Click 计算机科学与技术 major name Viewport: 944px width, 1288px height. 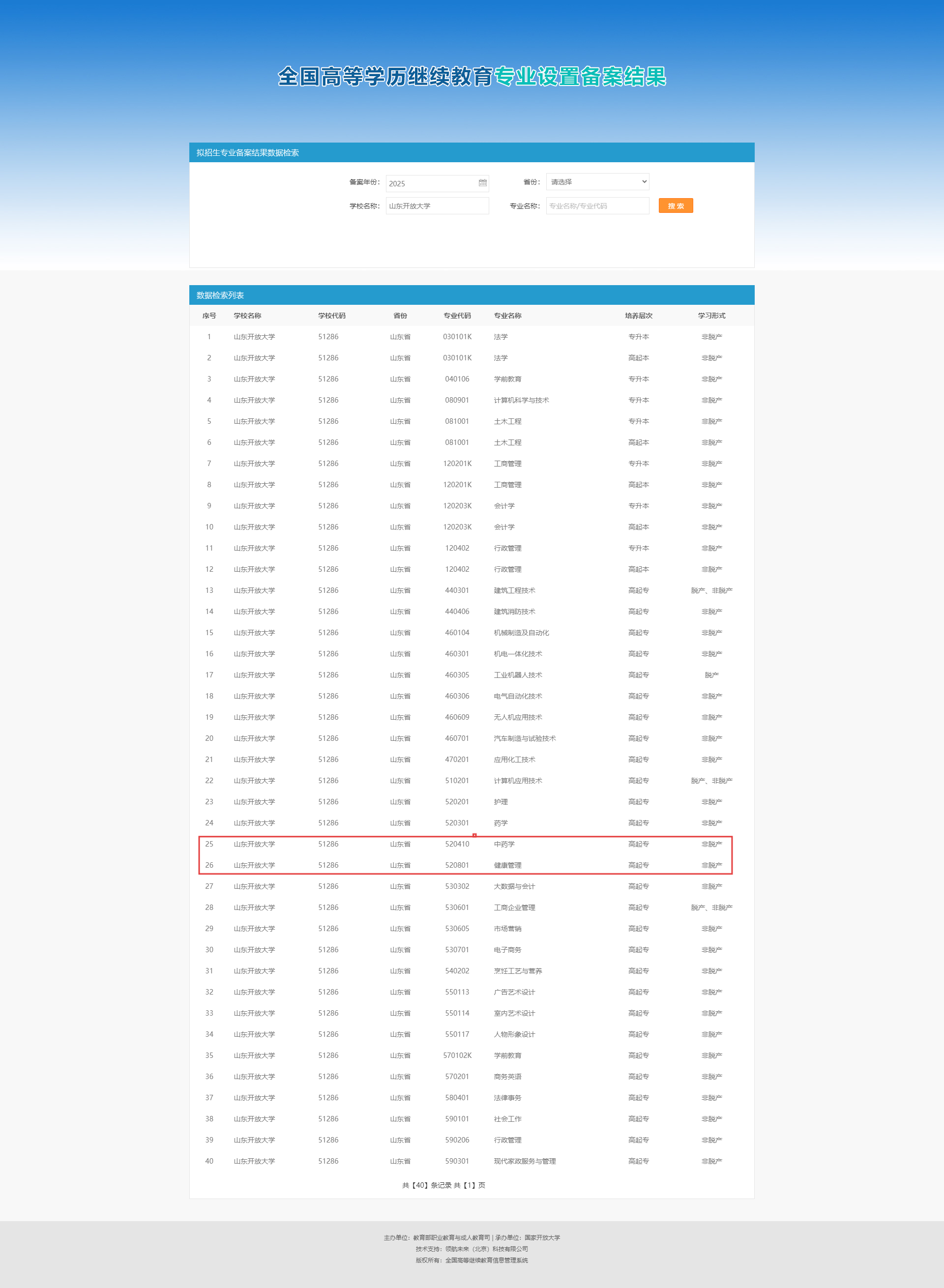[521, 400]
